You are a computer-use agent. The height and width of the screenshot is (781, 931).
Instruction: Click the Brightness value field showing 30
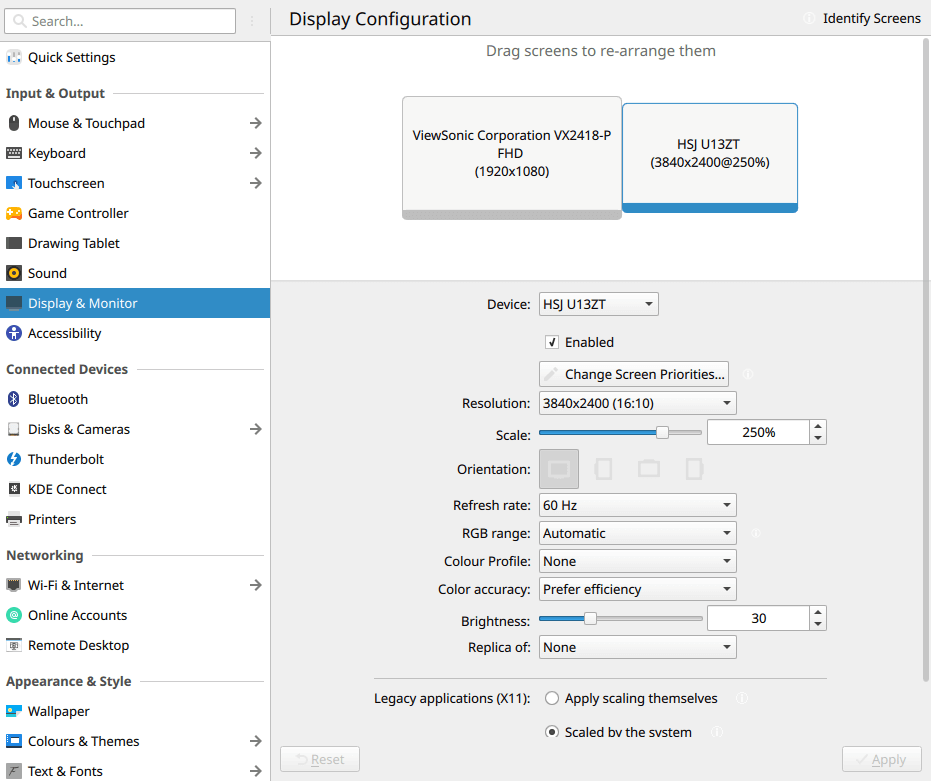pyautogui.click(x=758, y=618)
